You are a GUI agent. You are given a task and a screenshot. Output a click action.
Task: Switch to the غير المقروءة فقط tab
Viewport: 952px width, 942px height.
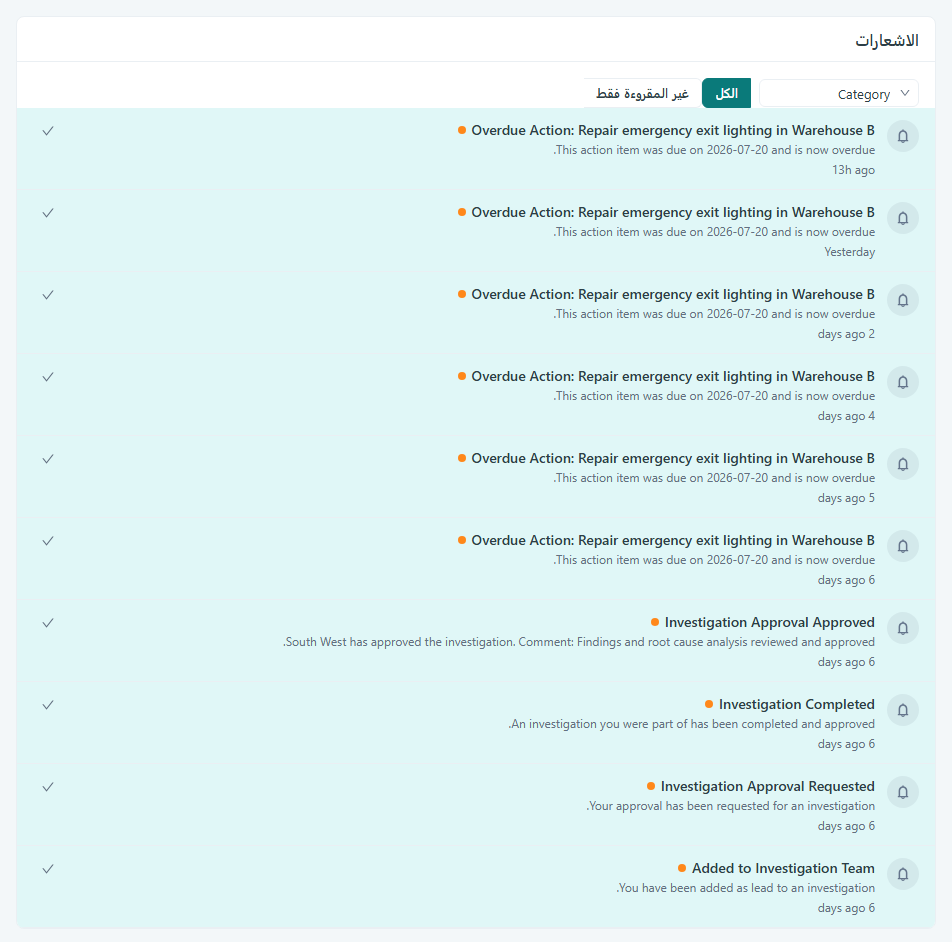[642, 93]
